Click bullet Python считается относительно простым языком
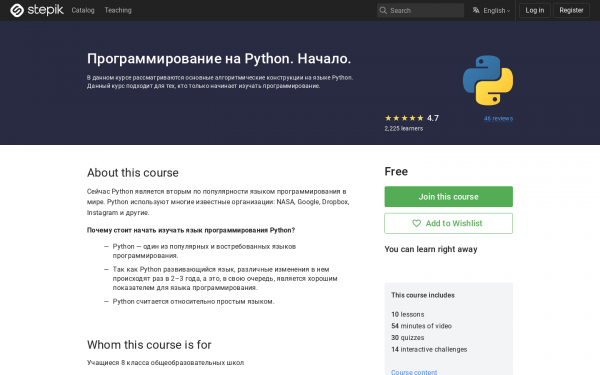Image resolution: width=600 pixels, height=375 pixels. 193,302
